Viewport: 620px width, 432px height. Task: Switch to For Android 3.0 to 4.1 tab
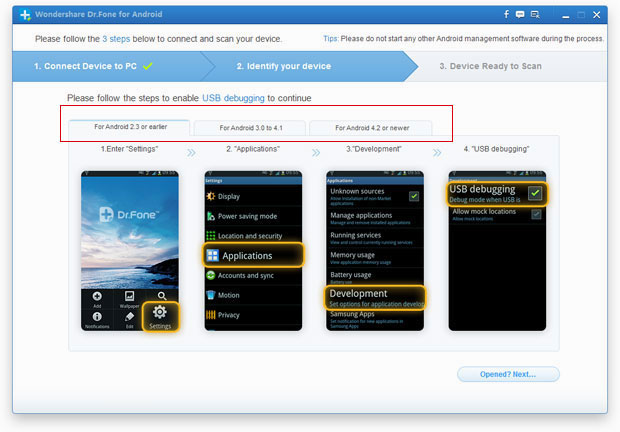coord(248,128)
